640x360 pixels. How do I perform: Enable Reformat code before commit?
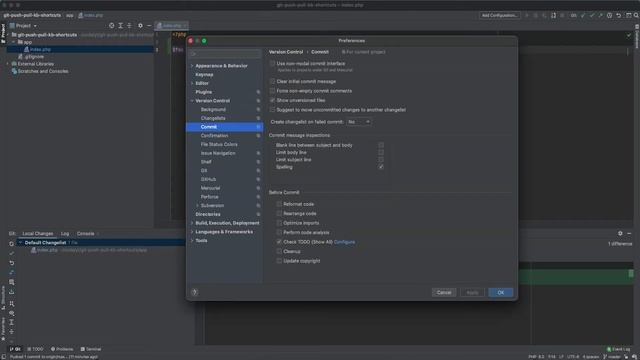coord(279,204)
